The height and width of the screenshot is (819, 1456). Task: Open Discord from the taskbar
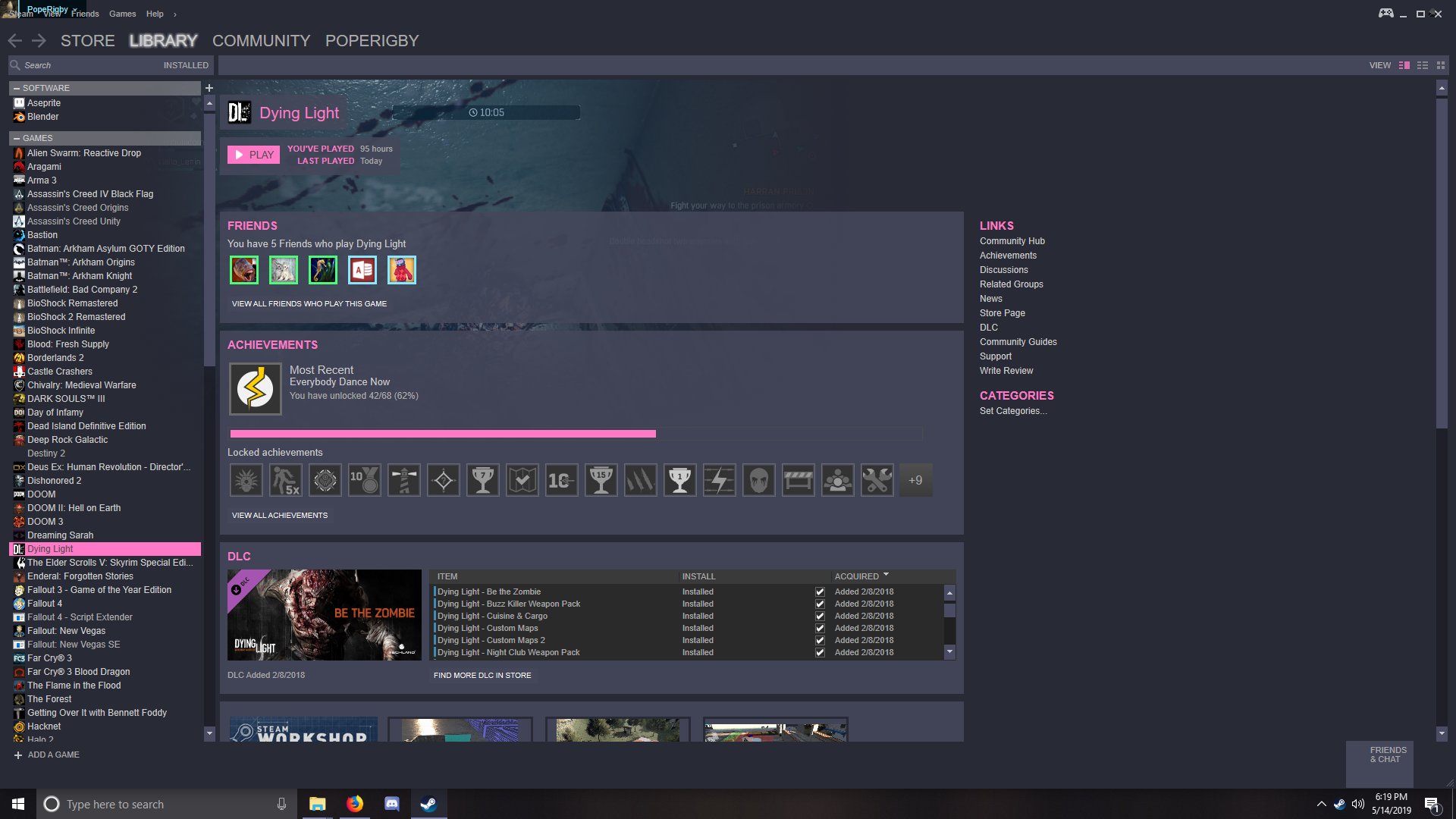coord(392,804)
